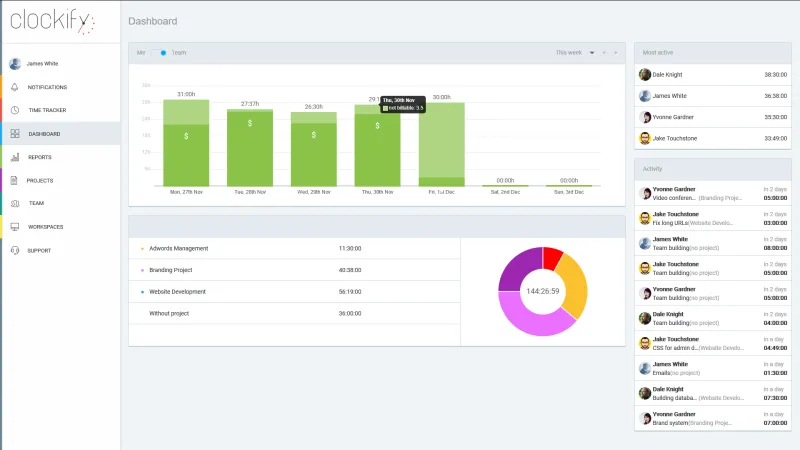Select the Reports bar chart icon
Screen dimensions: 800x450
15,157
